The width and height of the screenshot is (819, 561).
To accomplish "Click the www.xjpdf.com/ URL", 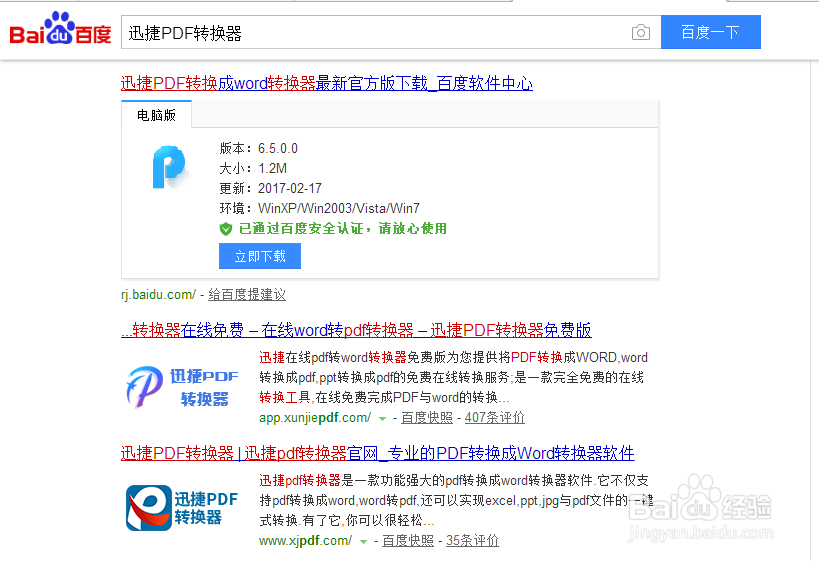I will coord(305,541).
